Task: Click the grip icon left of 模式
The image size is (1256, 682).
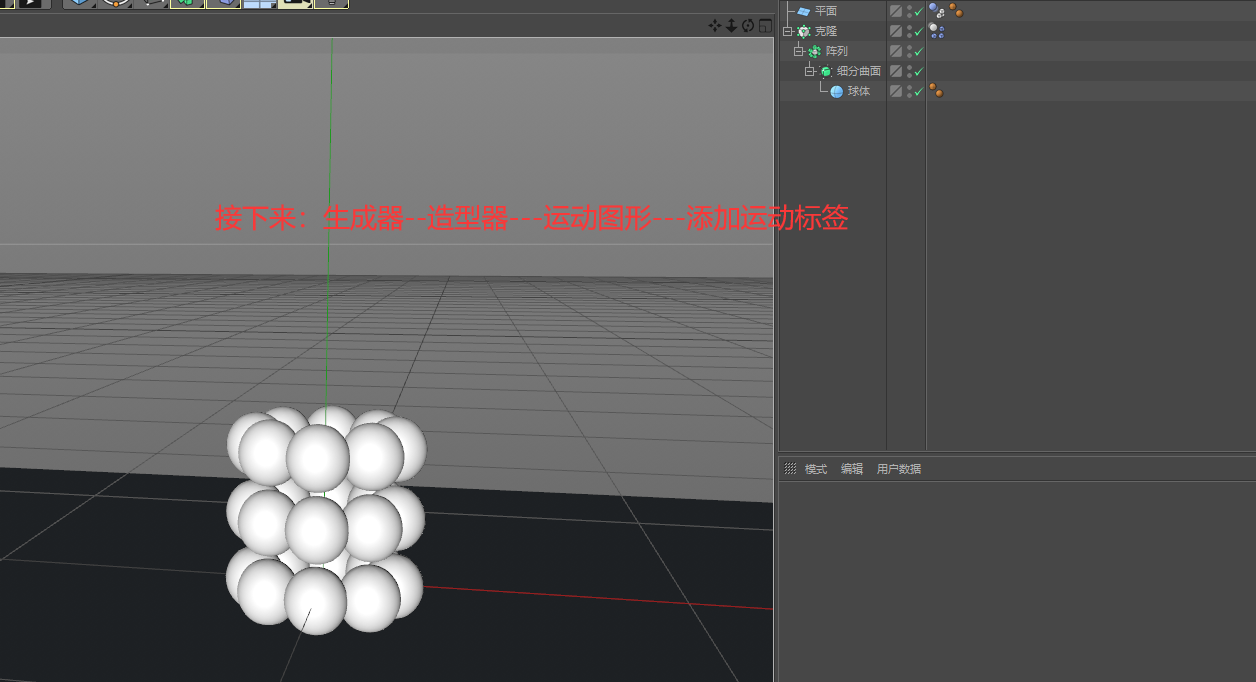Action: (x=790, y=469)
